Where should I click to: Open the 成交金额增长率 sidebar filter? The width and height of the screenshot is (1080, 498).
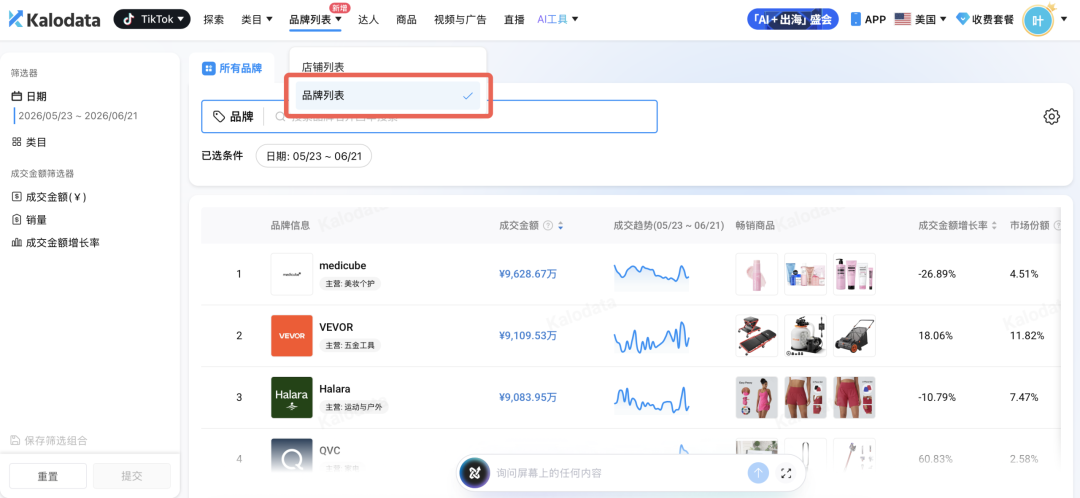click(55, 242)
